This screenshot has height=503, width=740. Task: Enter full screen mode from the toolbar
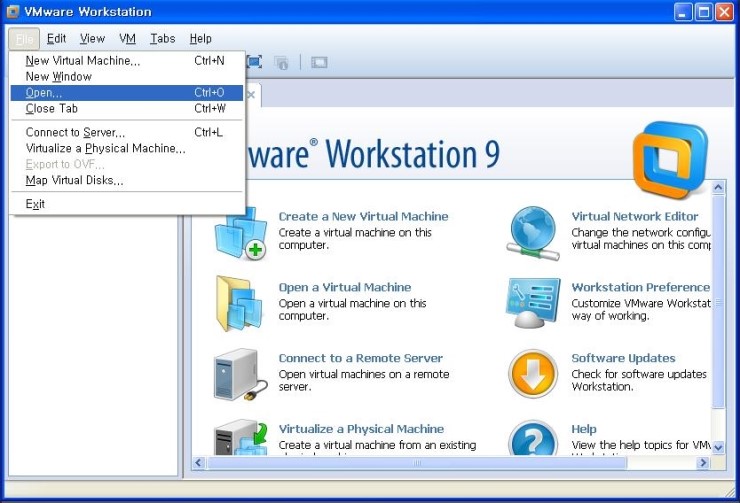coord(254,62)
